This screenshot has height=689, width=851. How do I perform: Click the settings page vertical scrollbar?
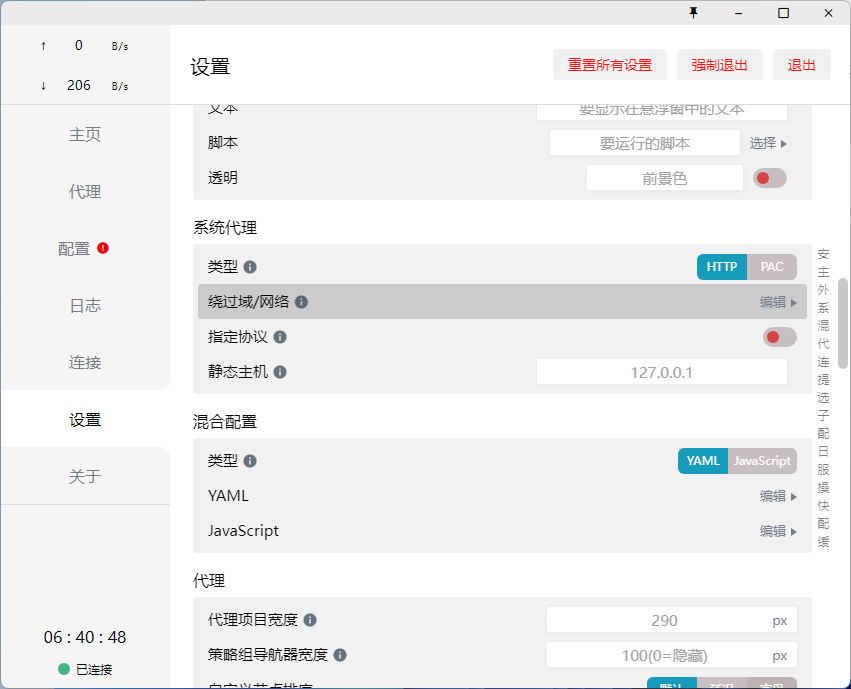click(843, 323)
